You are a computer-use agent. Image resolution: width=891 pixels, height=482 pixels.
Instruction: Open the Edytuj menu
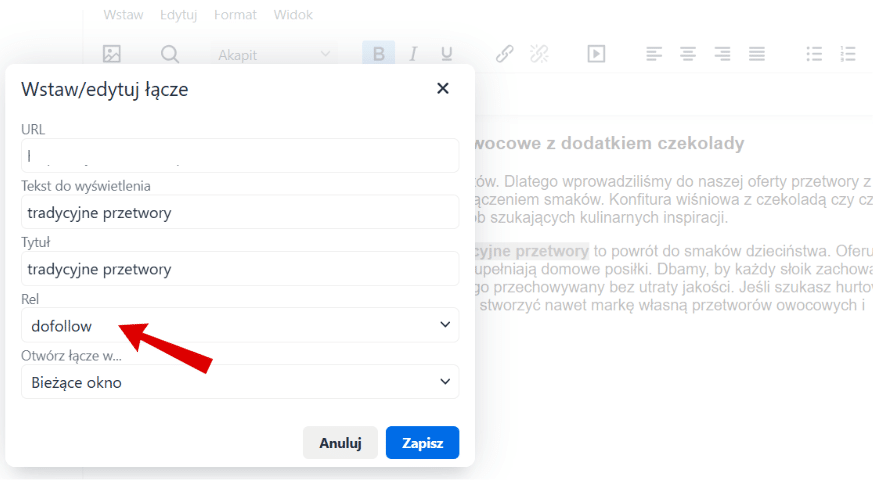[x=178, y=15]
